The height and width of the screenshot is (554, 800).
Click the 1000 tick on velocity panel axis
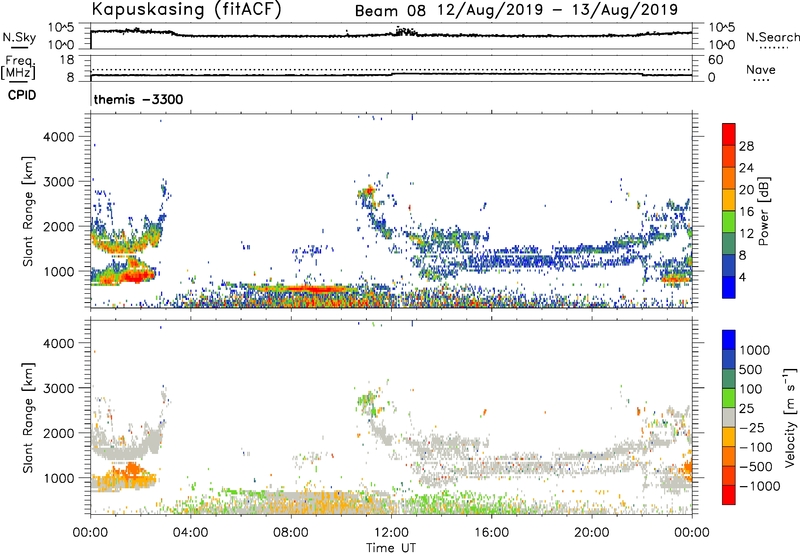59,478
